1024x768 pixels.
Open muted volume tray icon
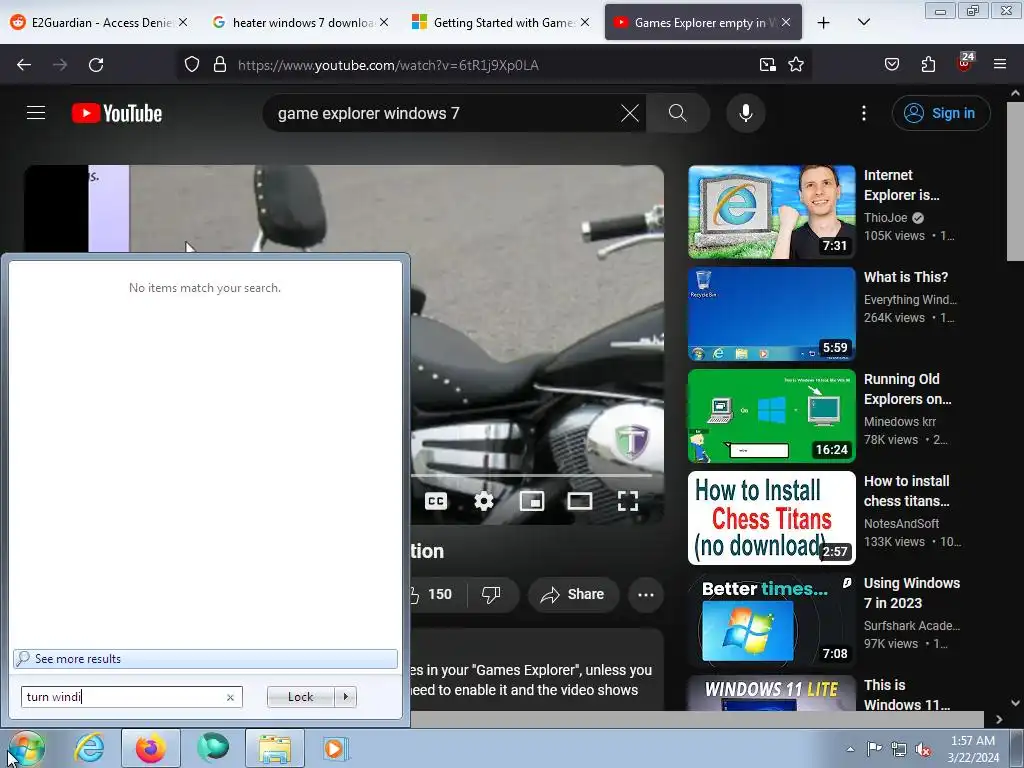(923, 750)
